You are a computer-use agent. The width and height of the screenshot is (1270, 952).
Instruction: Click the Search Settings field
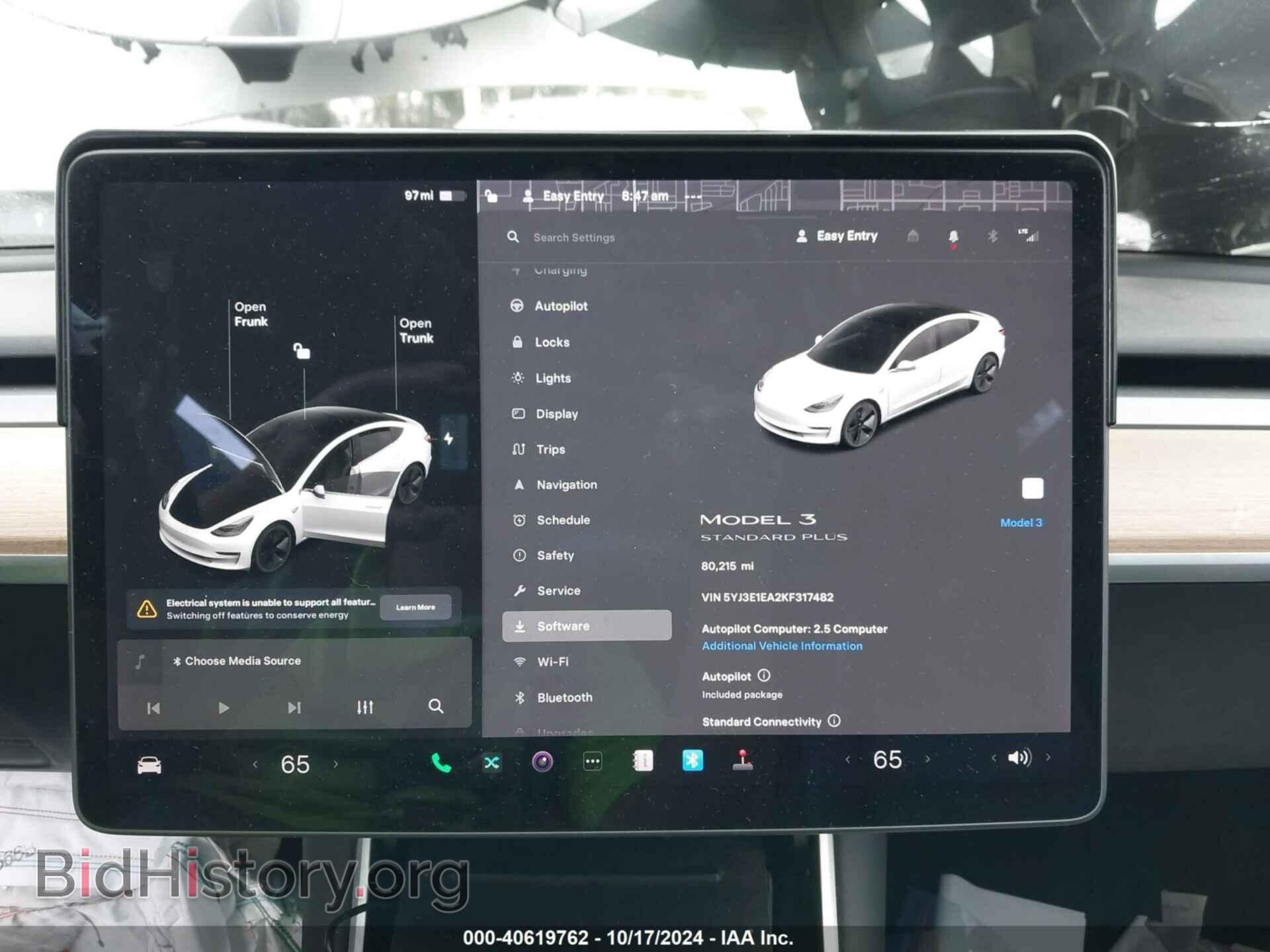coord(574,237)
